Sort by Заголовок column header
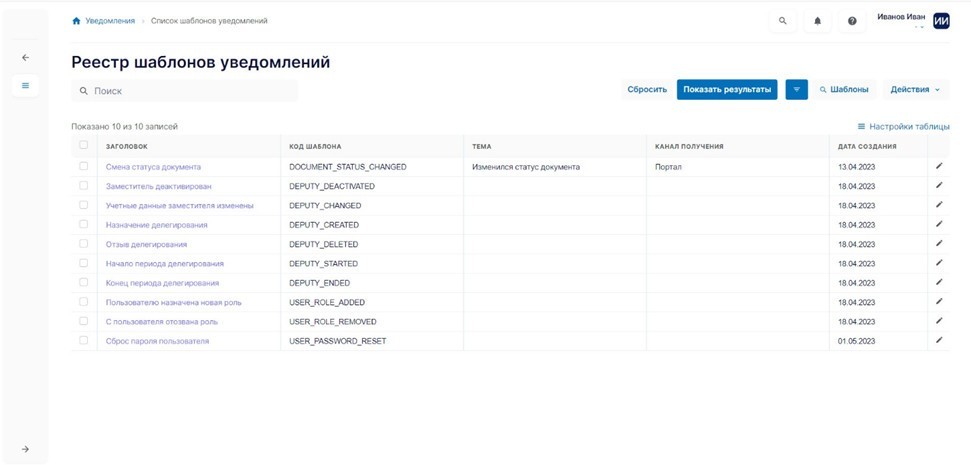This screenshot has height=465, width=971. click(127, 147)
